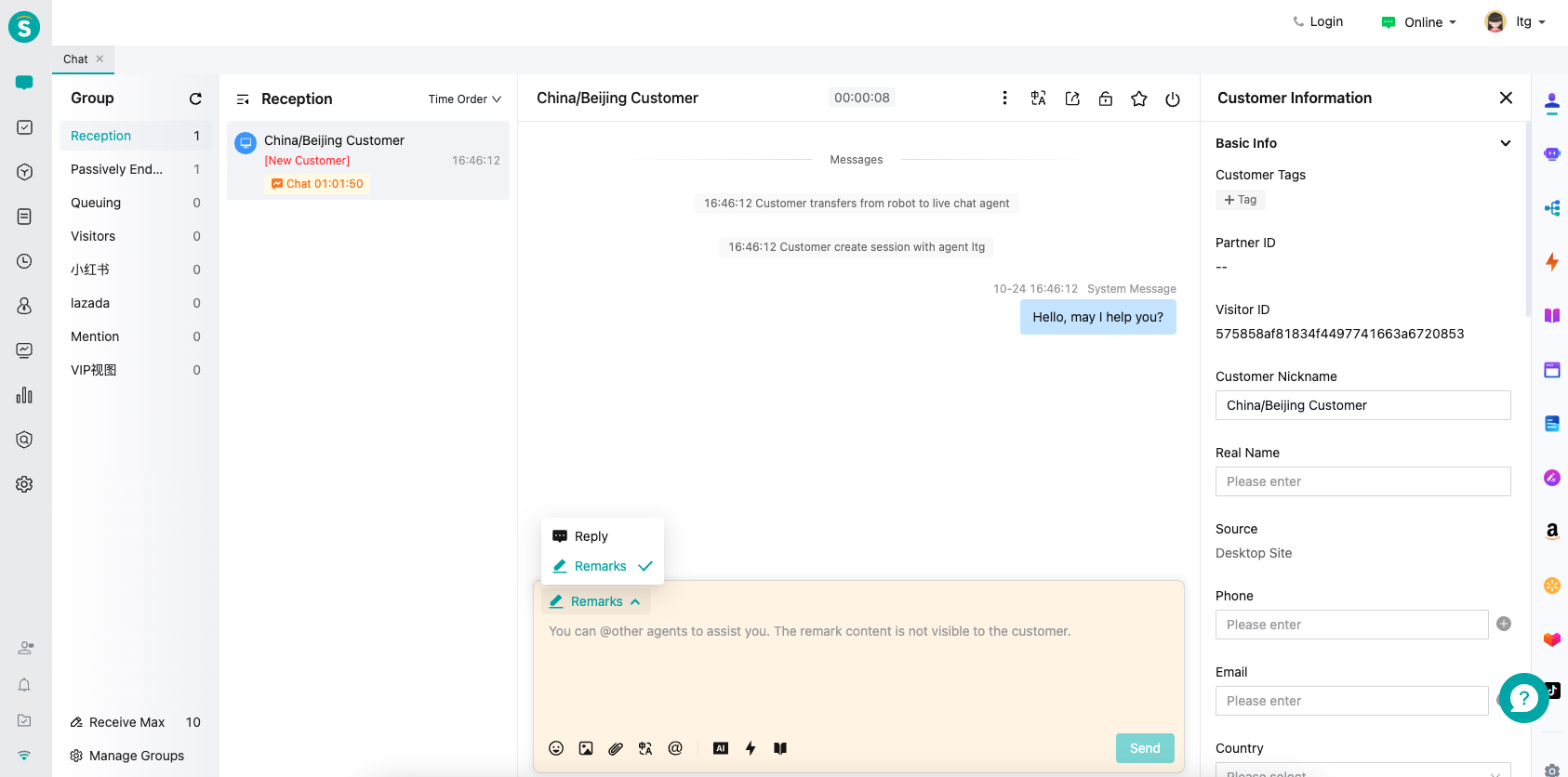
Task: Click the emoji icon in message toolbar
Action: [556, 748]
